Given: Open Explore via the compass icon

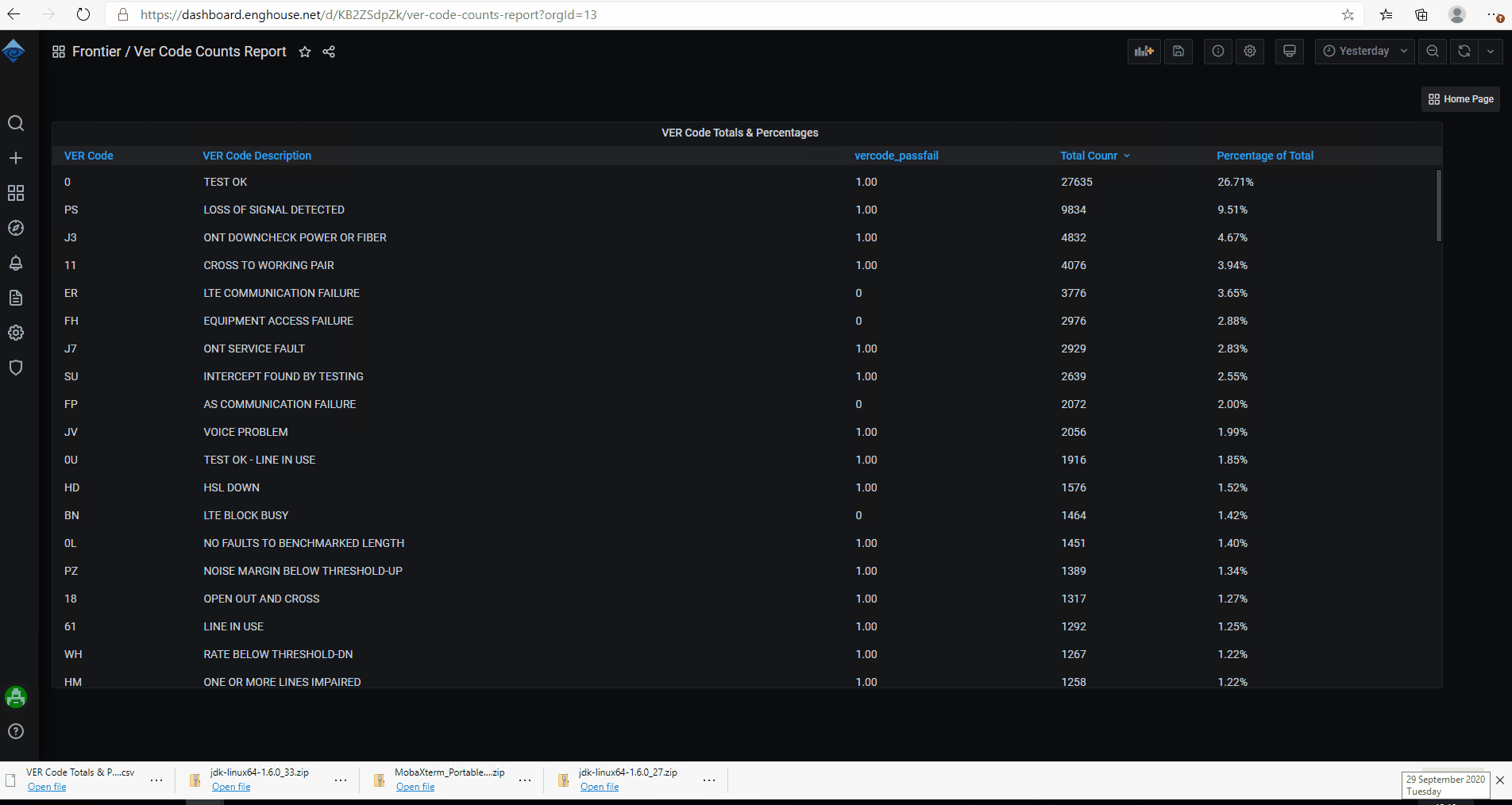Looking at the screenshot, I should click(16, 228).
